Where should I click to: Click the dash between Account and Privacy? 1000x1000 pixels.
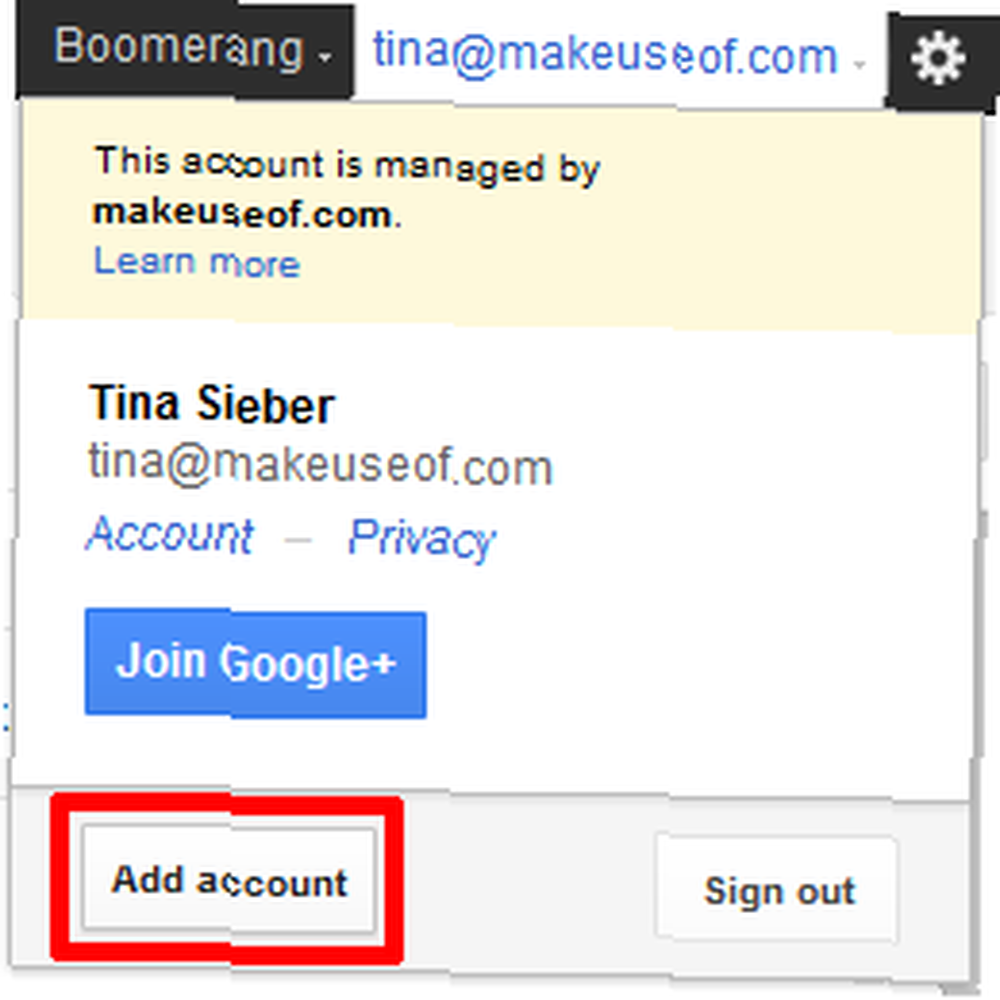point(298,541)
